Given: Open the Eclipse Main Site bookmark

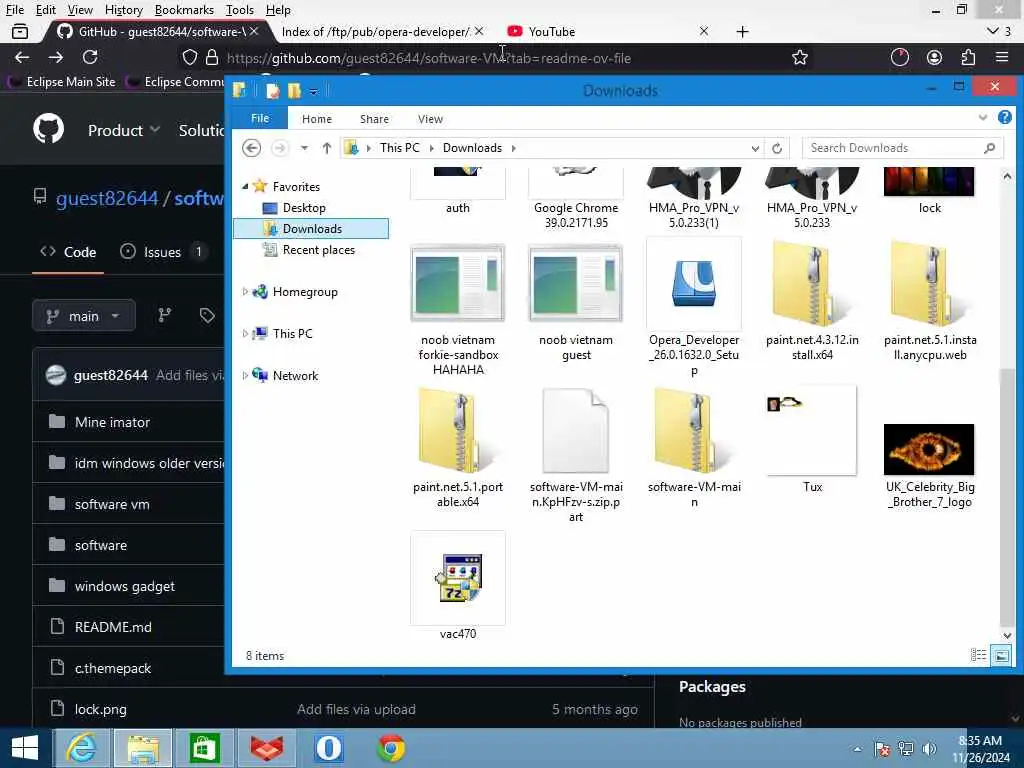Looking at the screenshot, I should pyautogui.click(x=63, y=82).
